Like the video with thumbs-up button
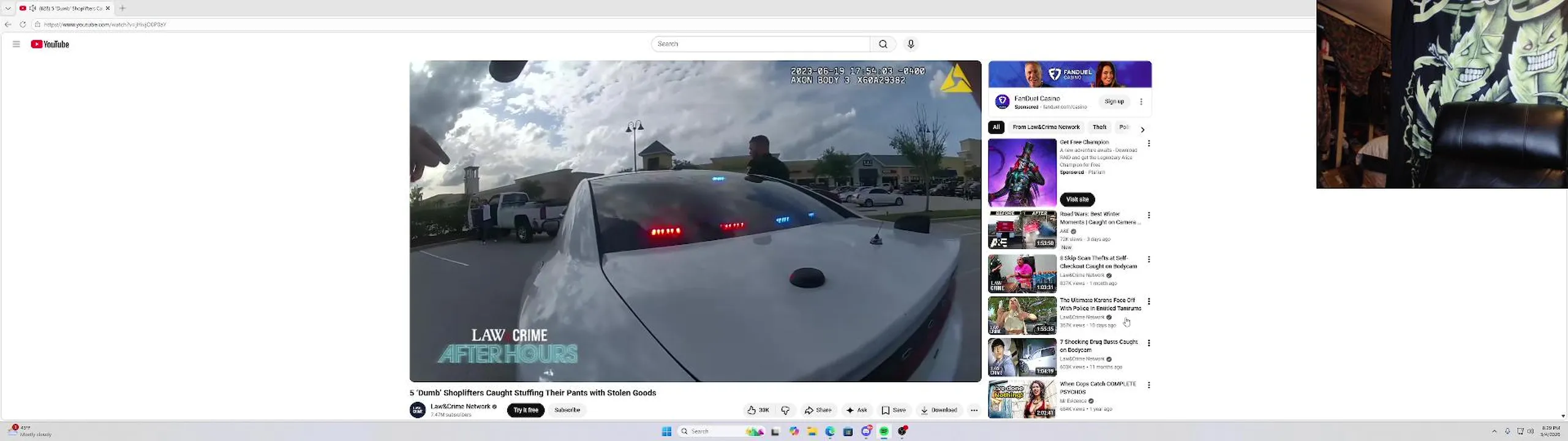Image resolution: width=1568 pixels, height=441 pixels. tap(758, 410)
